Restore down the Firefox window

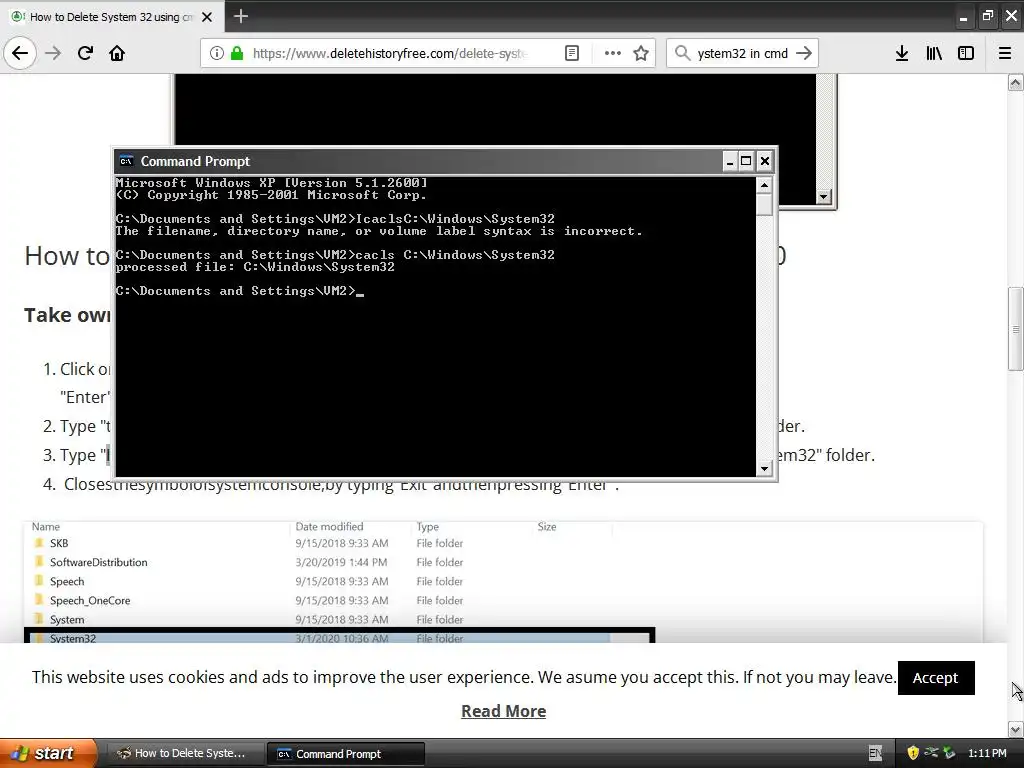(987, 16)
